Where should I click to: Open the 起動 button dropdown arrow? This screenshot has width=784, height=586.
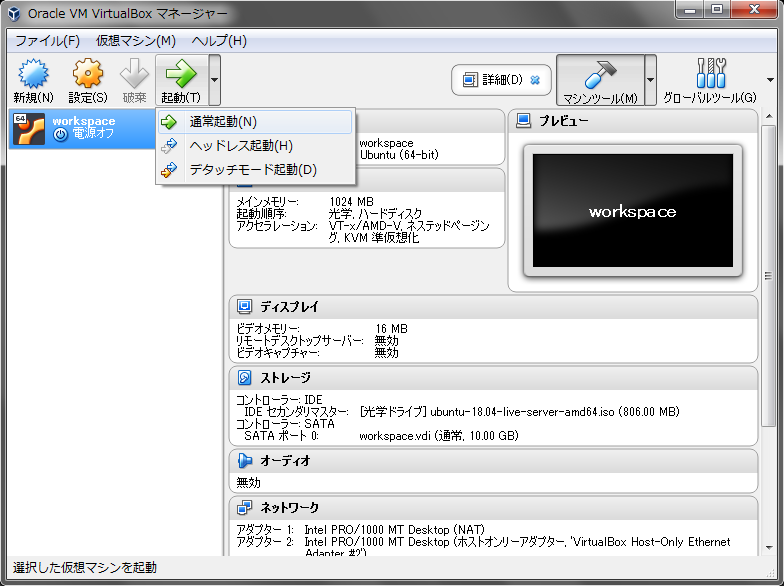[x=214, y=80]
